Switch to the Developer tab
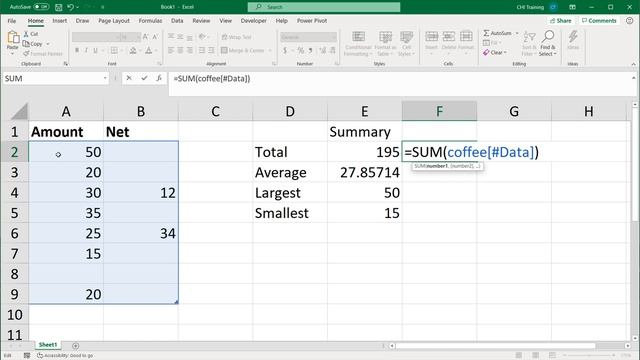Viewport: 640px width, 360px height. 253,21
